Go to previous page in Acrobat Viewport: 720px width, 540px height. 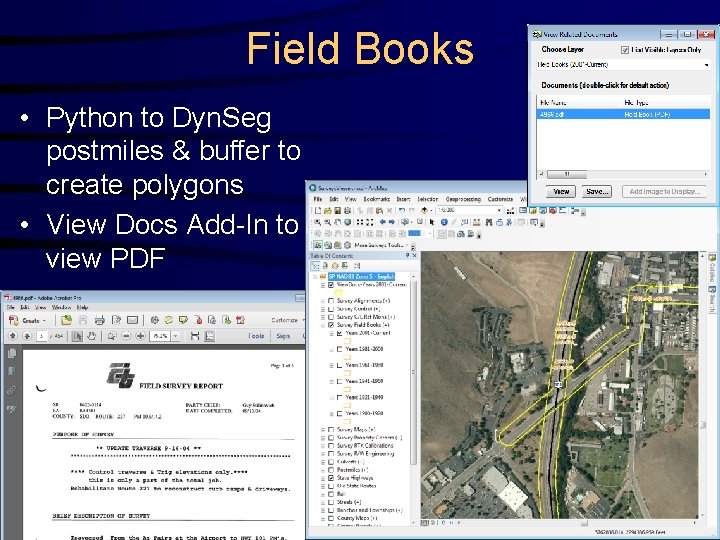(x=13, y=336)
